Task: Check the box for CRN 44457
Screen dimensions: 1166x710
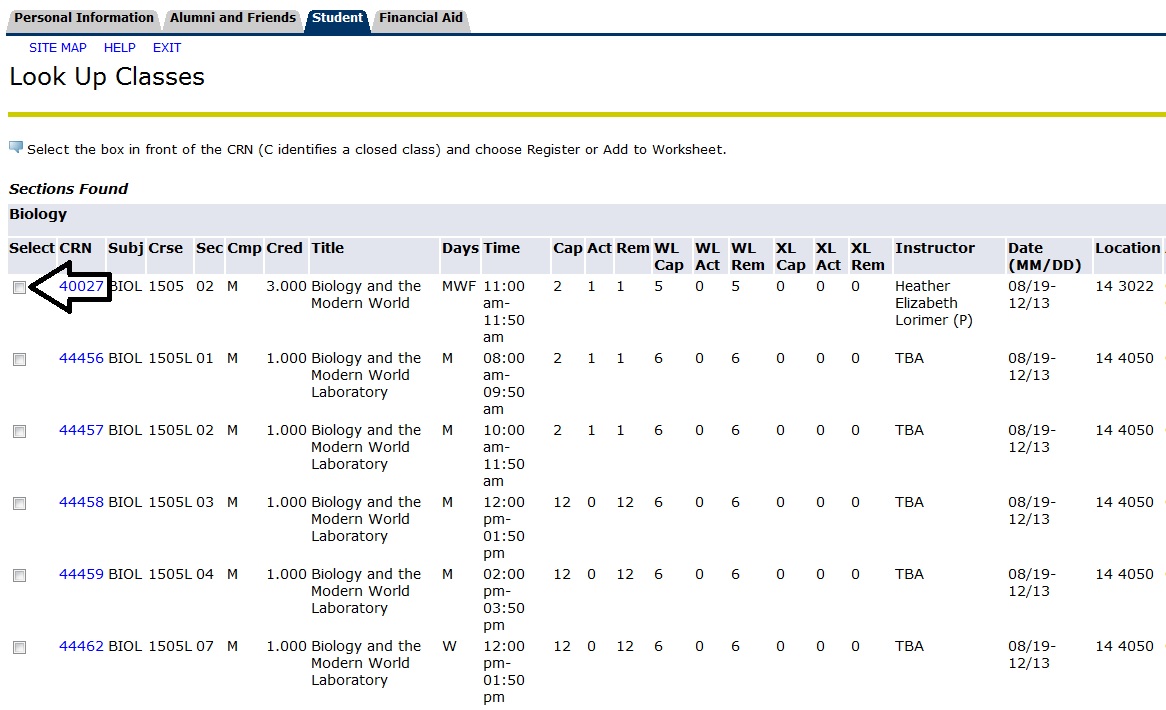Action: (19, 431)
